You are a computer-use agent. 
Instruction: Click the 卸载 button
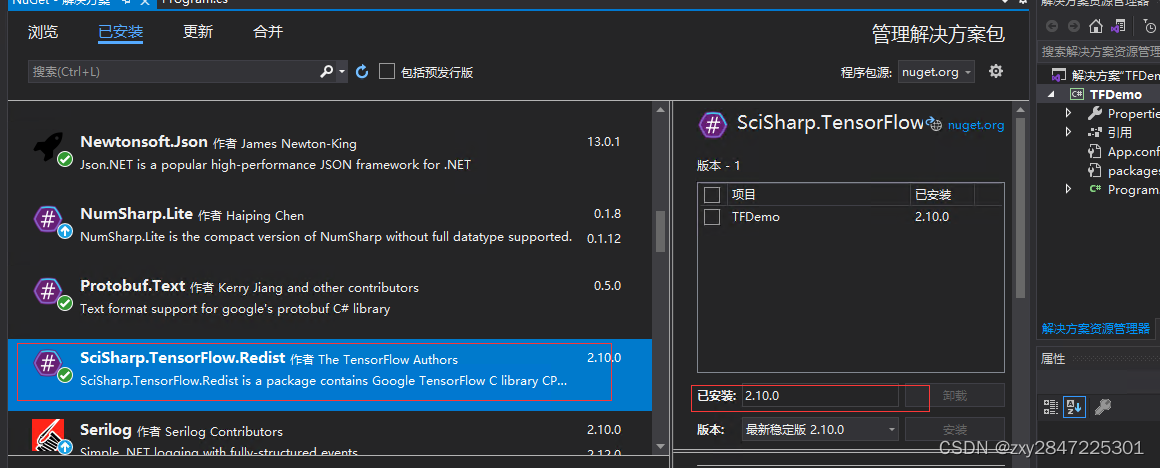[954, 396]
